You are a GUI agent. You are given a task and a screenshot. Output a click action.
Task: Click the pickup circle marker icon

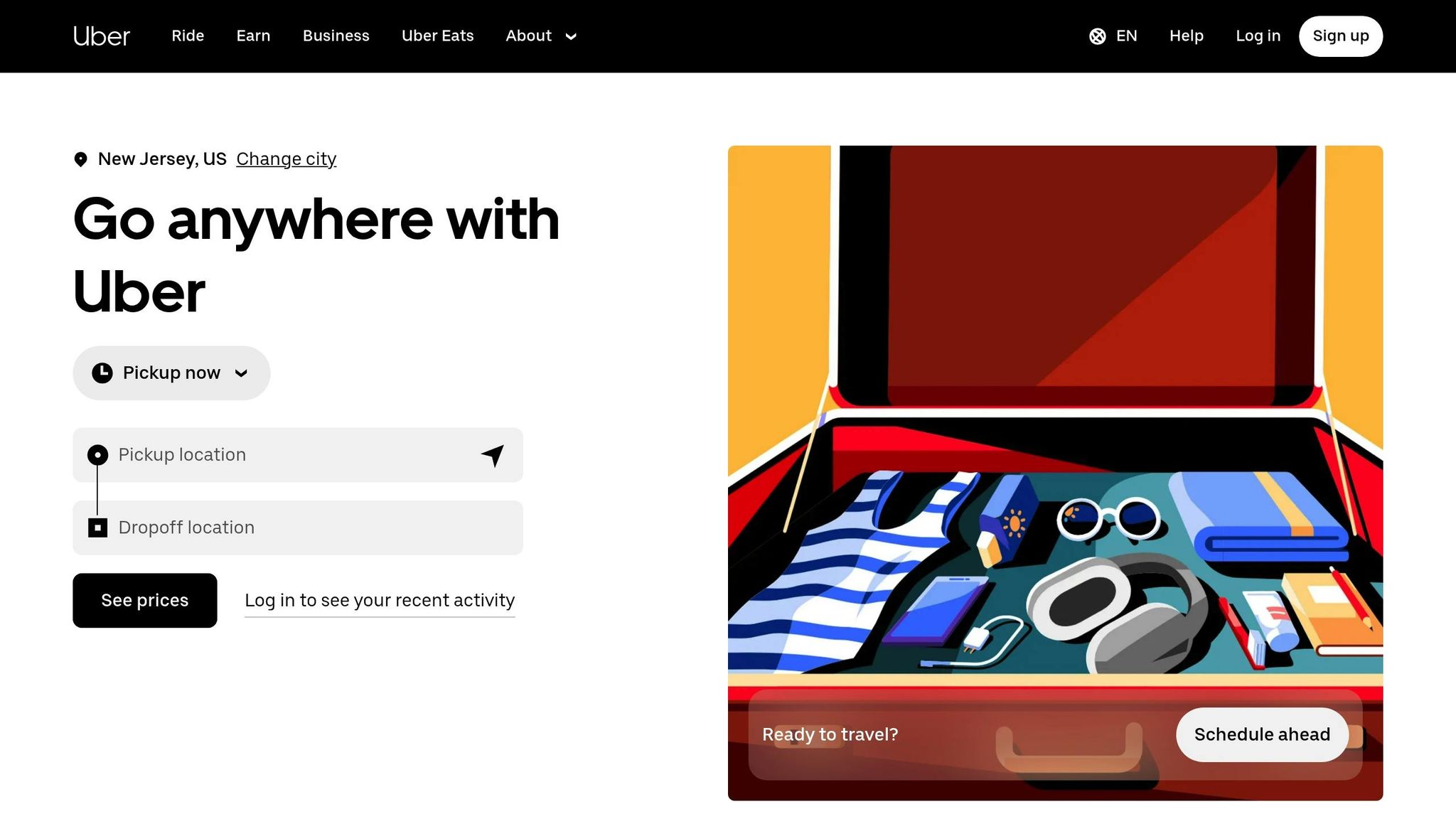click(x=97, y=455)
